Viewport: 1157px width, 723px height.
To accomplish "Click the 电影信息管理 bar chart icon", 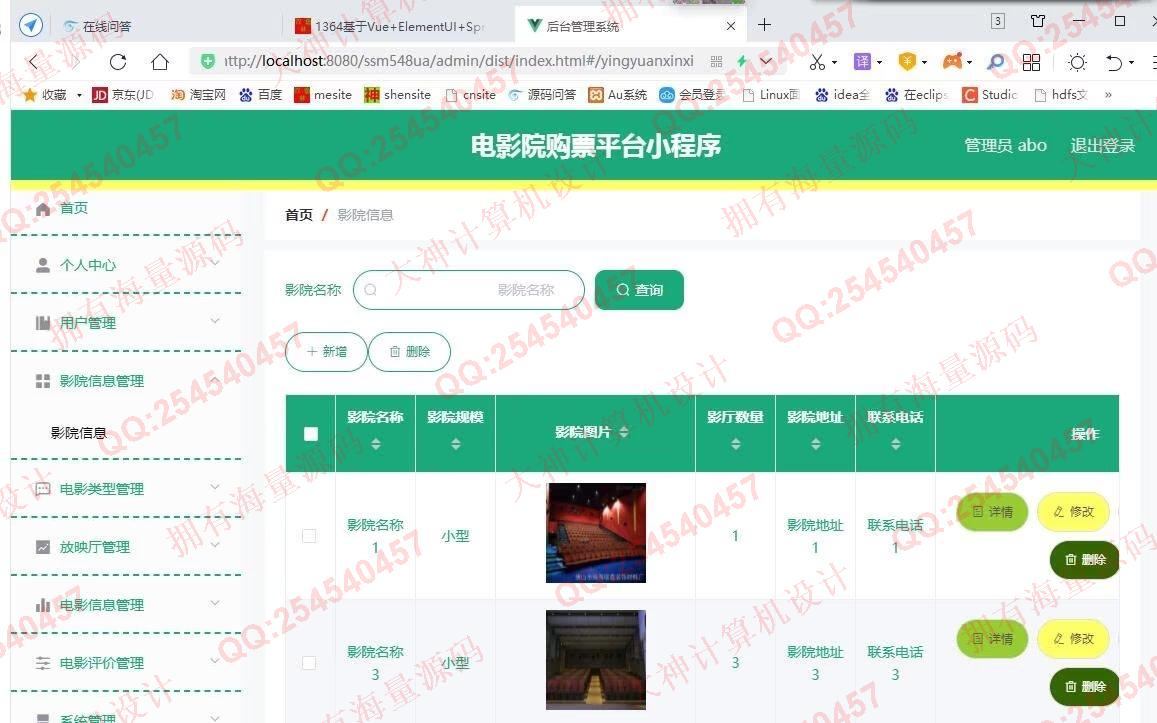I will 43,605.
